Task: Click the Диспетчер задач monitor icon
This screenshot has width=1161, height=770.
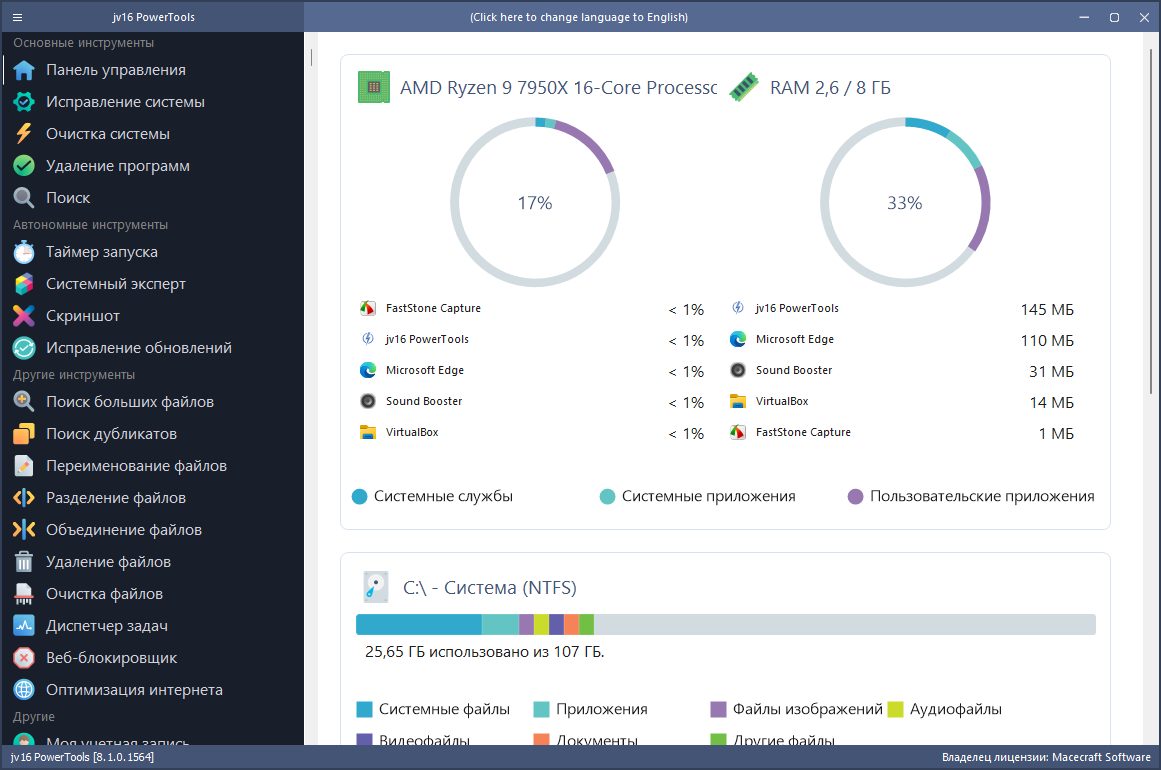Action: (x=24, y=626)
